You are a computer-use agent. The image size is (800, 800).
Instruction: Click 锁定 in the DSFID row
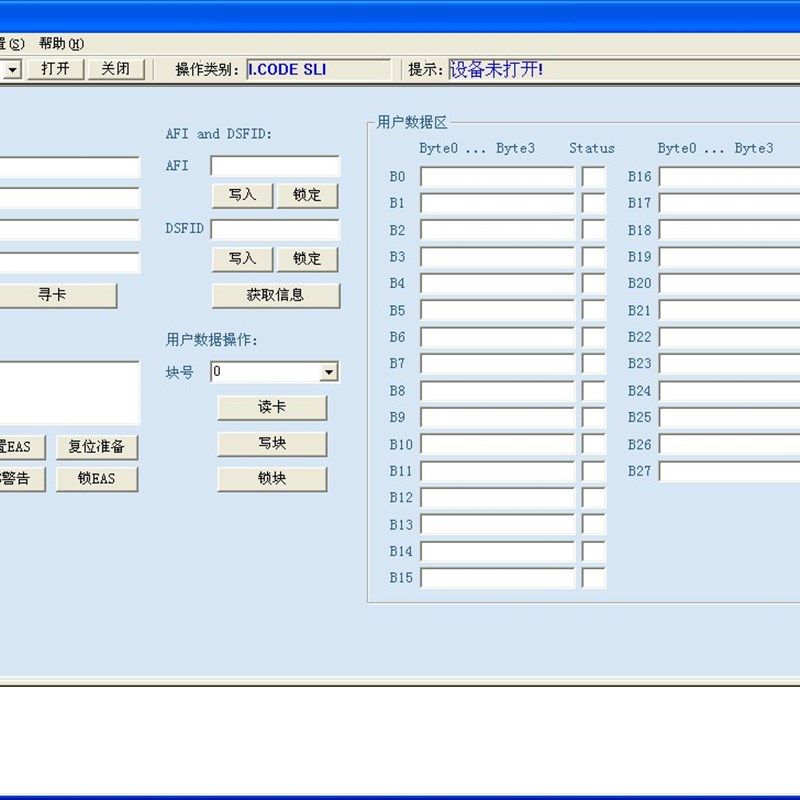click(x=307, y=259)
